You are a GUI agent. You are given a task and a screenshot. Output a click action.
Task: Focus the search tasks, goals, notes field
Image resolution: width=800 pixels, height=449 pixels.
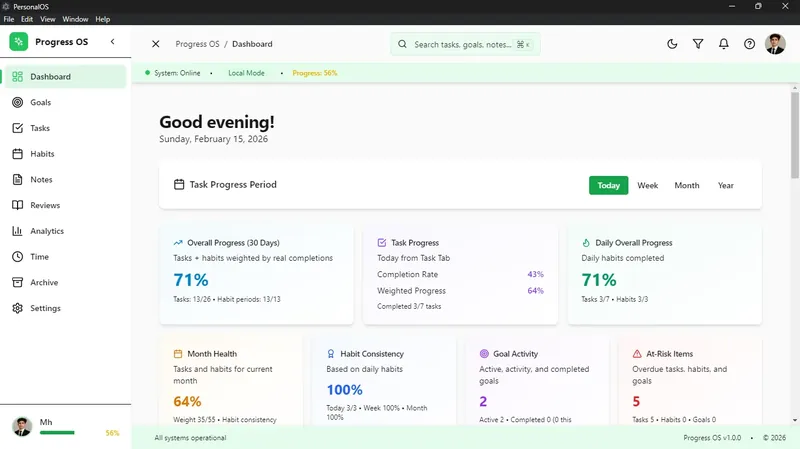click(465, 44)
